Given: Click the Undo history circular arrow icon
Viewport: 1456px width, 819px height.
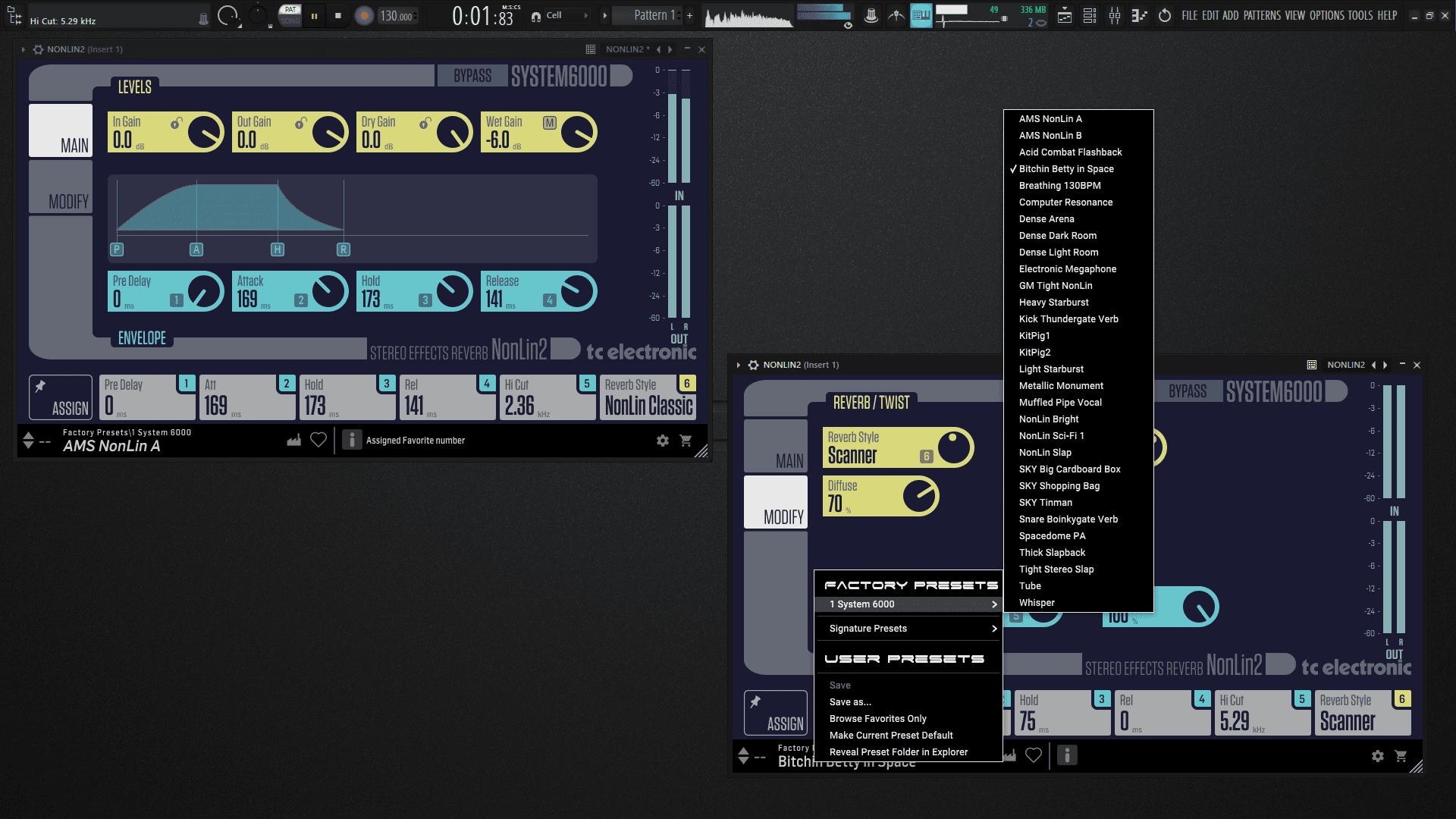Looking at the screenshot, I should [1165, 15].
